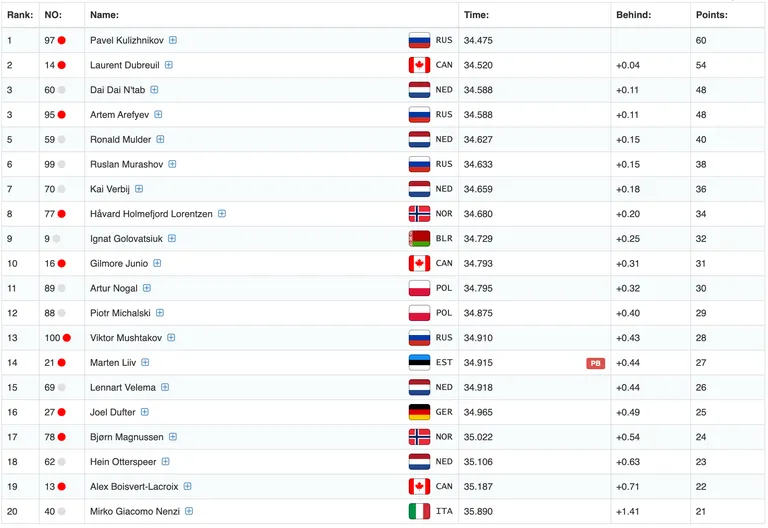This screenshot has width=768, height=528.
Task: Click the red dot next to number 97
Action: coord(62,40)
